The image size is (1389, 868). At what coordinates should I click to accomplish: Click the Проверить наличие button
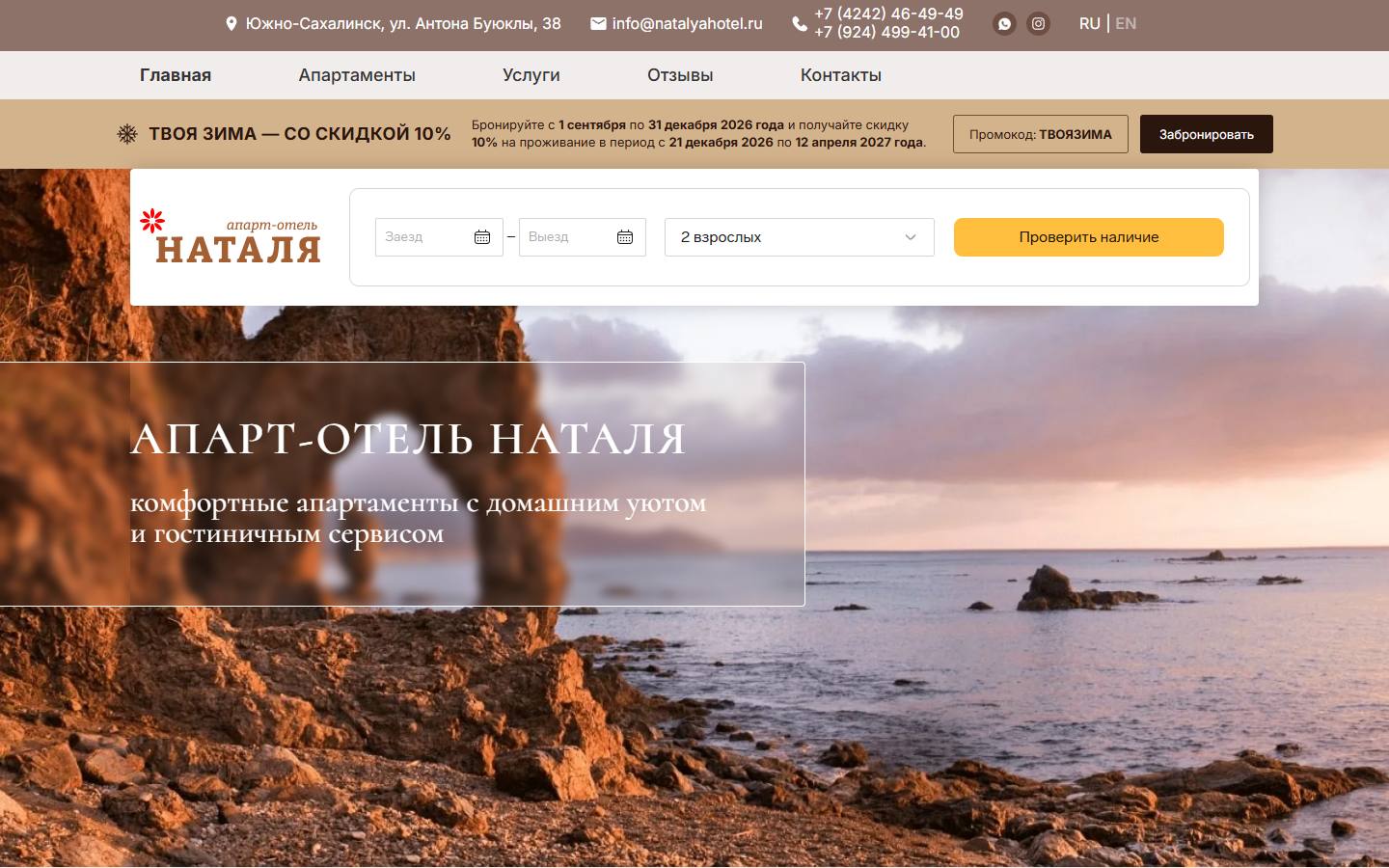[x=1089, y=237]
